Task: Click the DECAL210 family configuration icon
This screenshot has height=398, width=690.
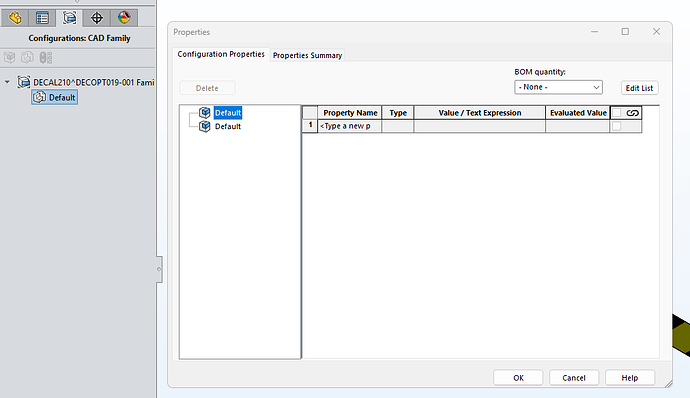Action: [x=23, y=82]
